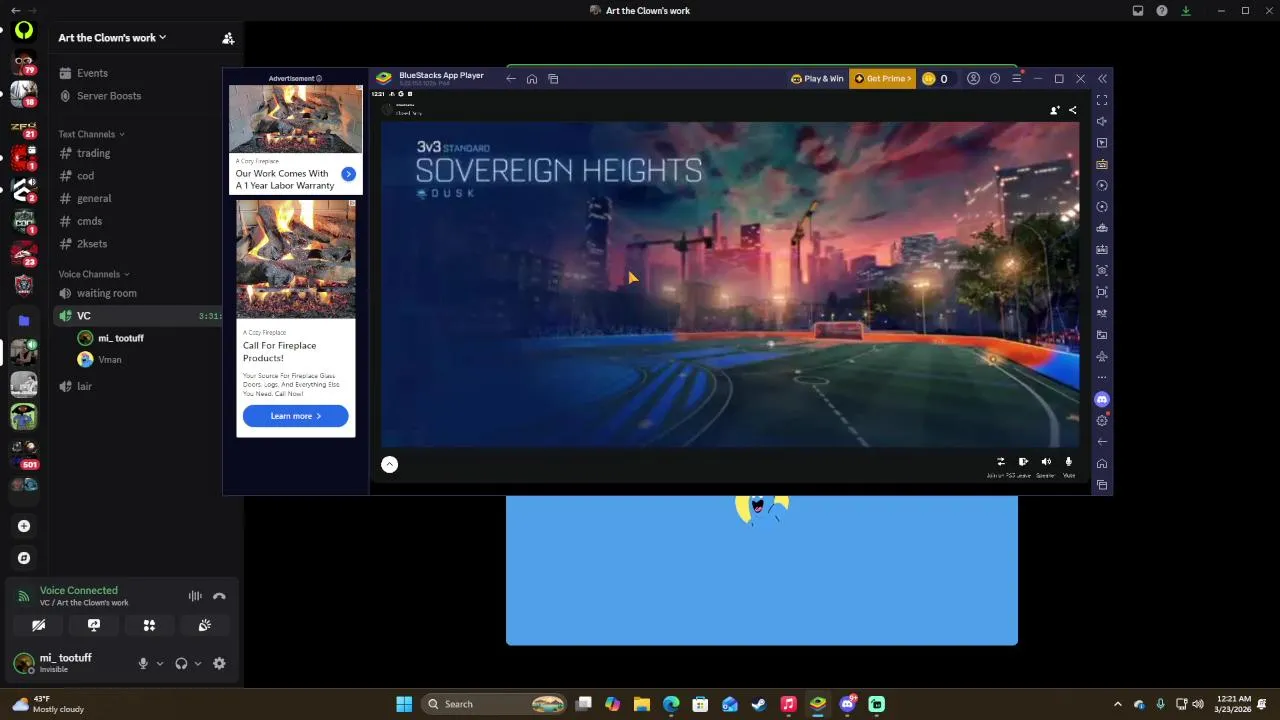Open the trading text channel

pos(93,153)
